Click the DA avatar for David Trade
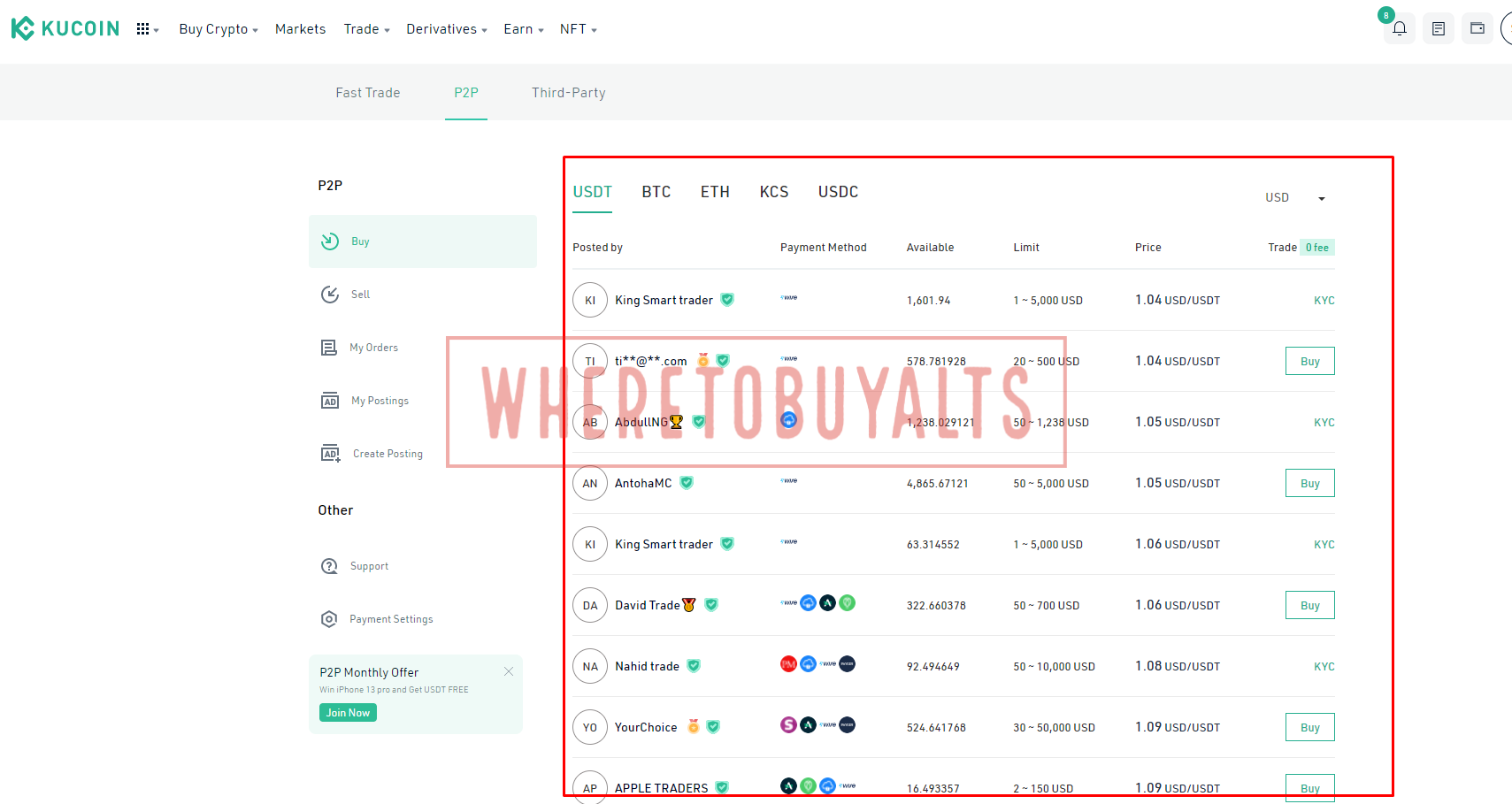Viewport: 1512px width, 804px height. coord(590,605)
